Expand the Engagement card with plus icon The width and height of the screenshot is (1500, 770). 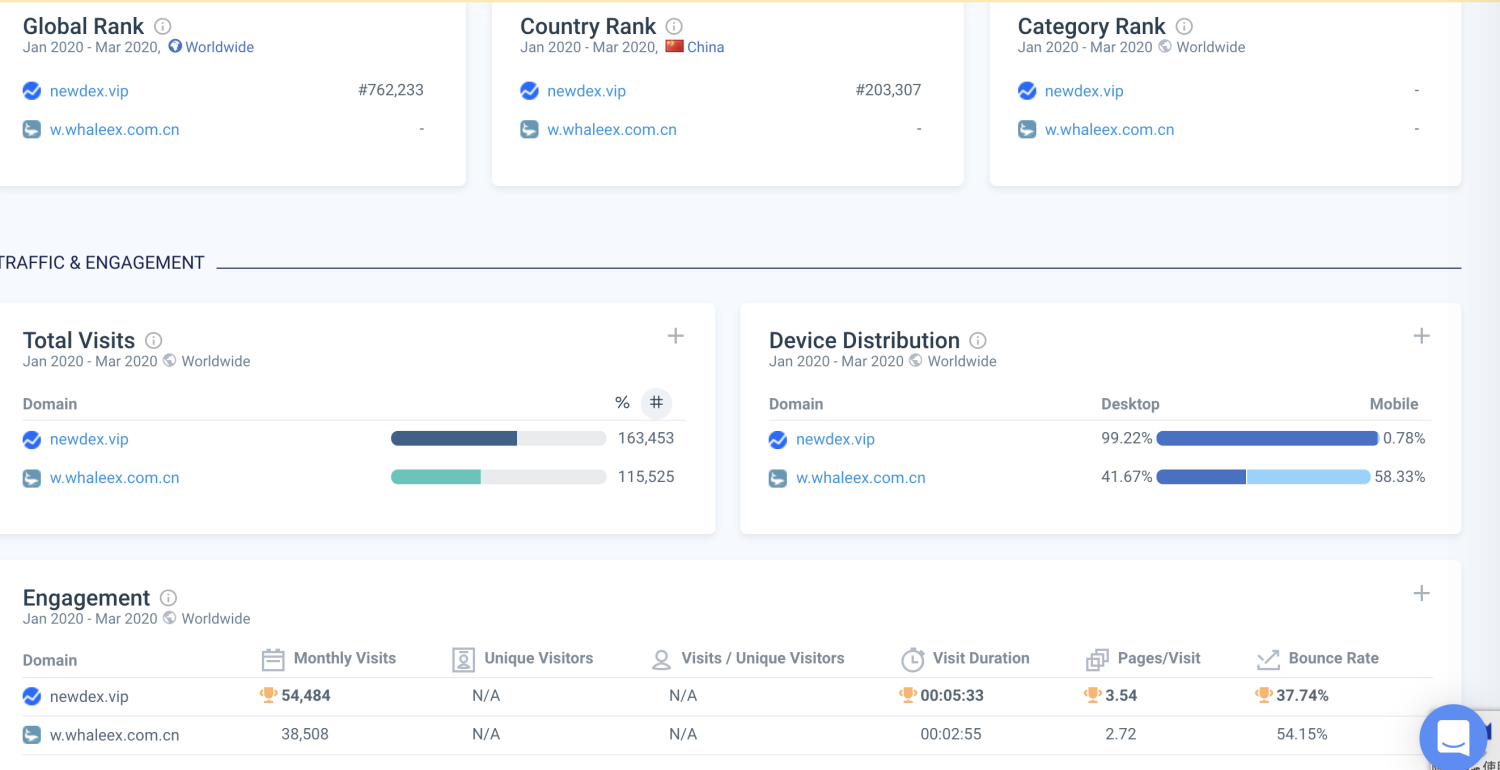[1421, 593]
